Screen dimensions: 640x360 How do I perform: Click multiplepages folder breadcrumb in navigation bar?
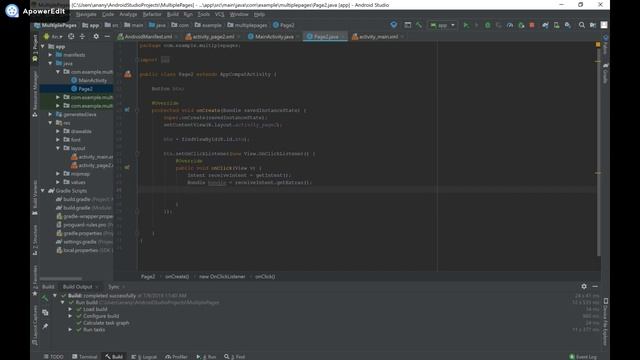[247, 25]
